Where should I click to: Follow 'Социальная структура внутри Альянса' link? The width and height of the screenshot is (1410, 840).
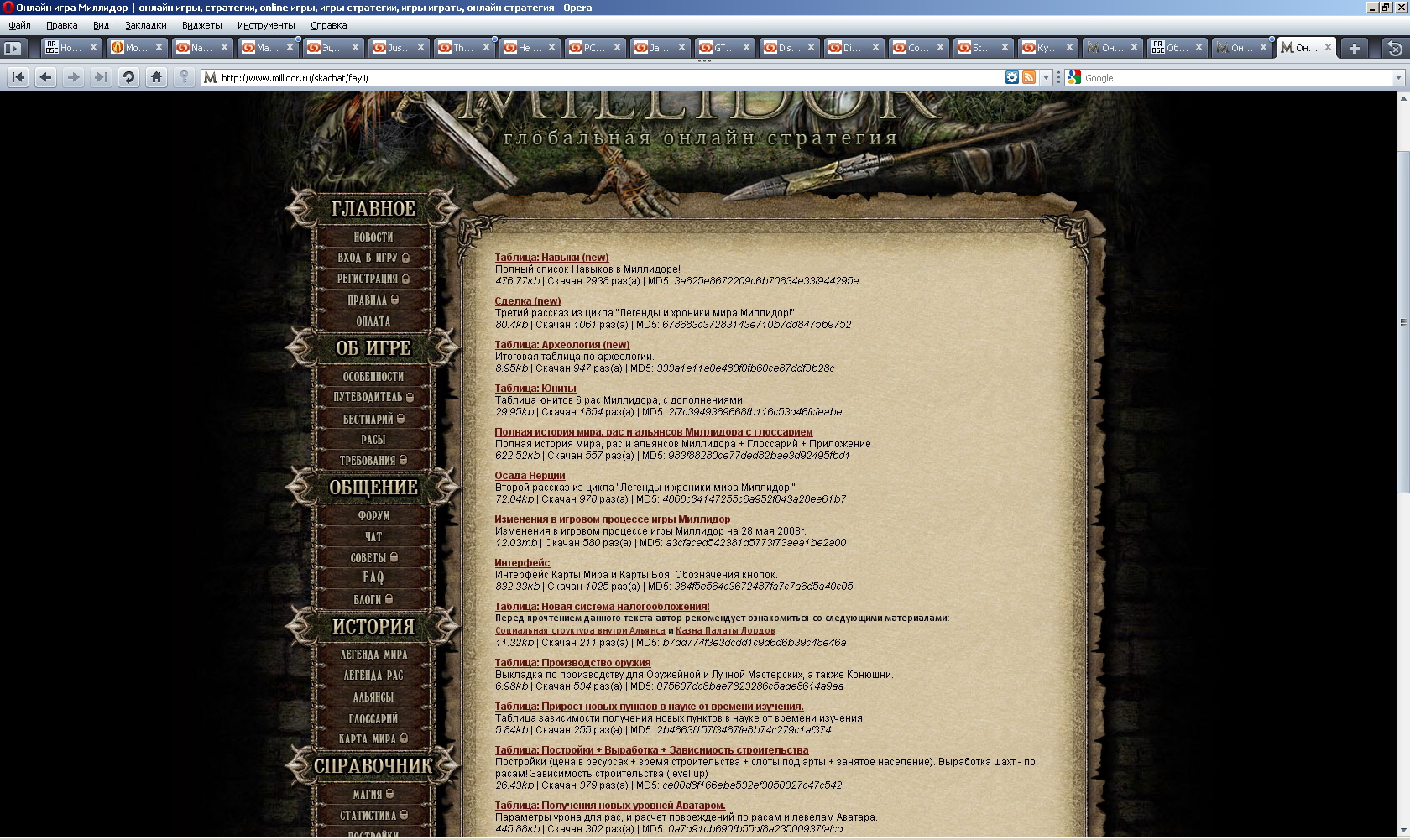pos(580,630)
